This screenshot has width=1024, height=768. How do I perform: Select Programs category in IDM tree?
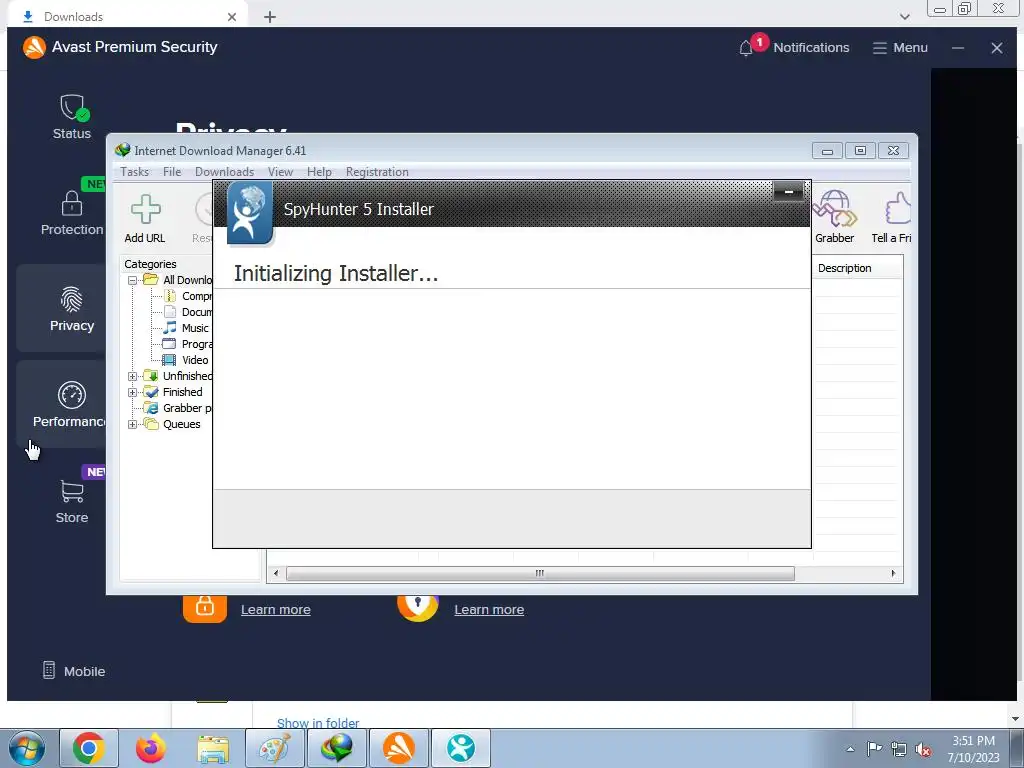pyautogui.click(x=187, y=344)
